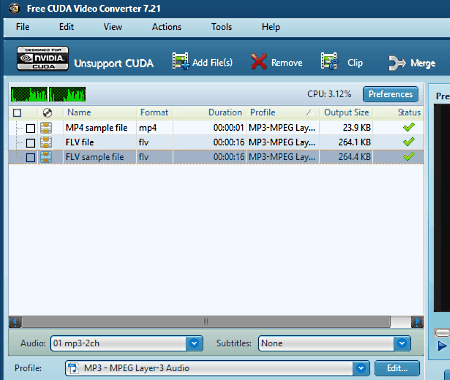Click film icon of MP4 sample file row
The height and width of the screenshot is (380, 450).
coord(46,128)
